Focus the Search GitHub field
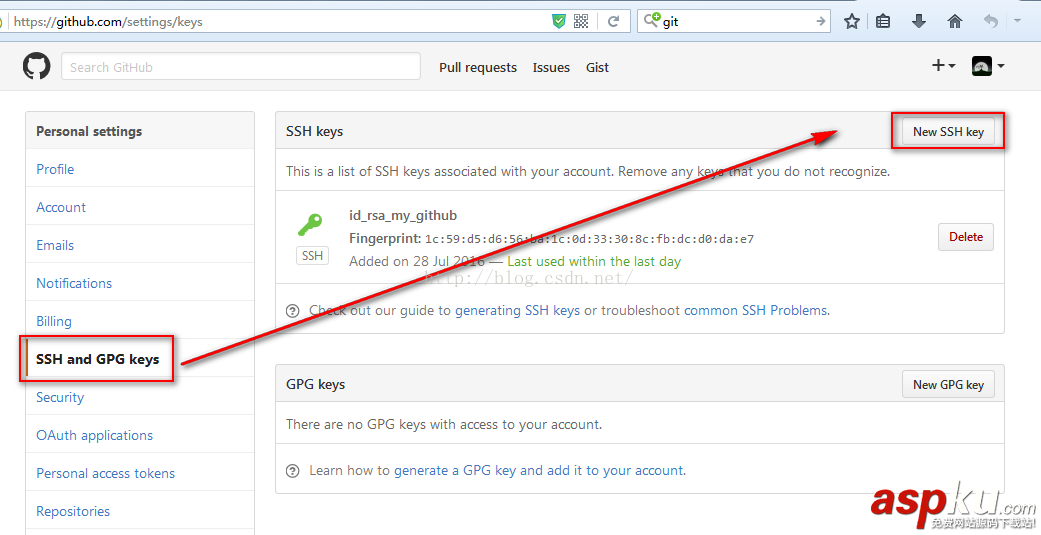The height and width of the screenshot is (535, 1041). [x=241, y=66]
